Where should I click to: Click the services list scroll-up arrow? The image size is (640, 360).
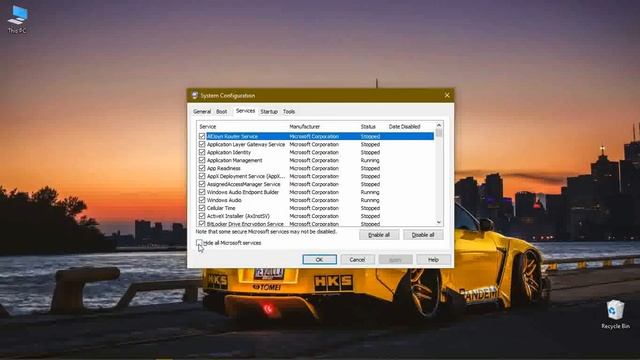click(439, 125)
